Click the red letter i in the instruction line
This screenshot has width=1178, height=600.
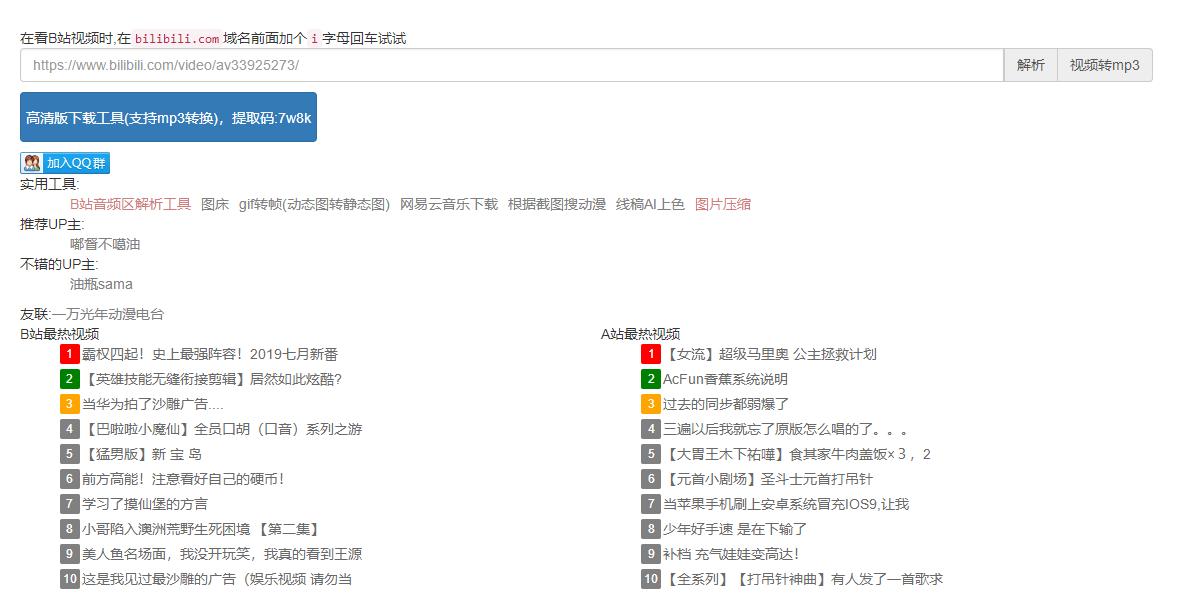click(315, 36)
